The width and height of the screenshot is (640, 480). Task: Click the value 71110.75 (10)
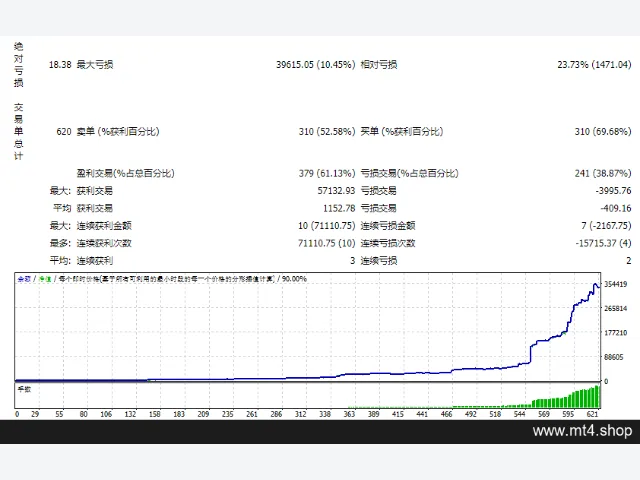(327, 243)
